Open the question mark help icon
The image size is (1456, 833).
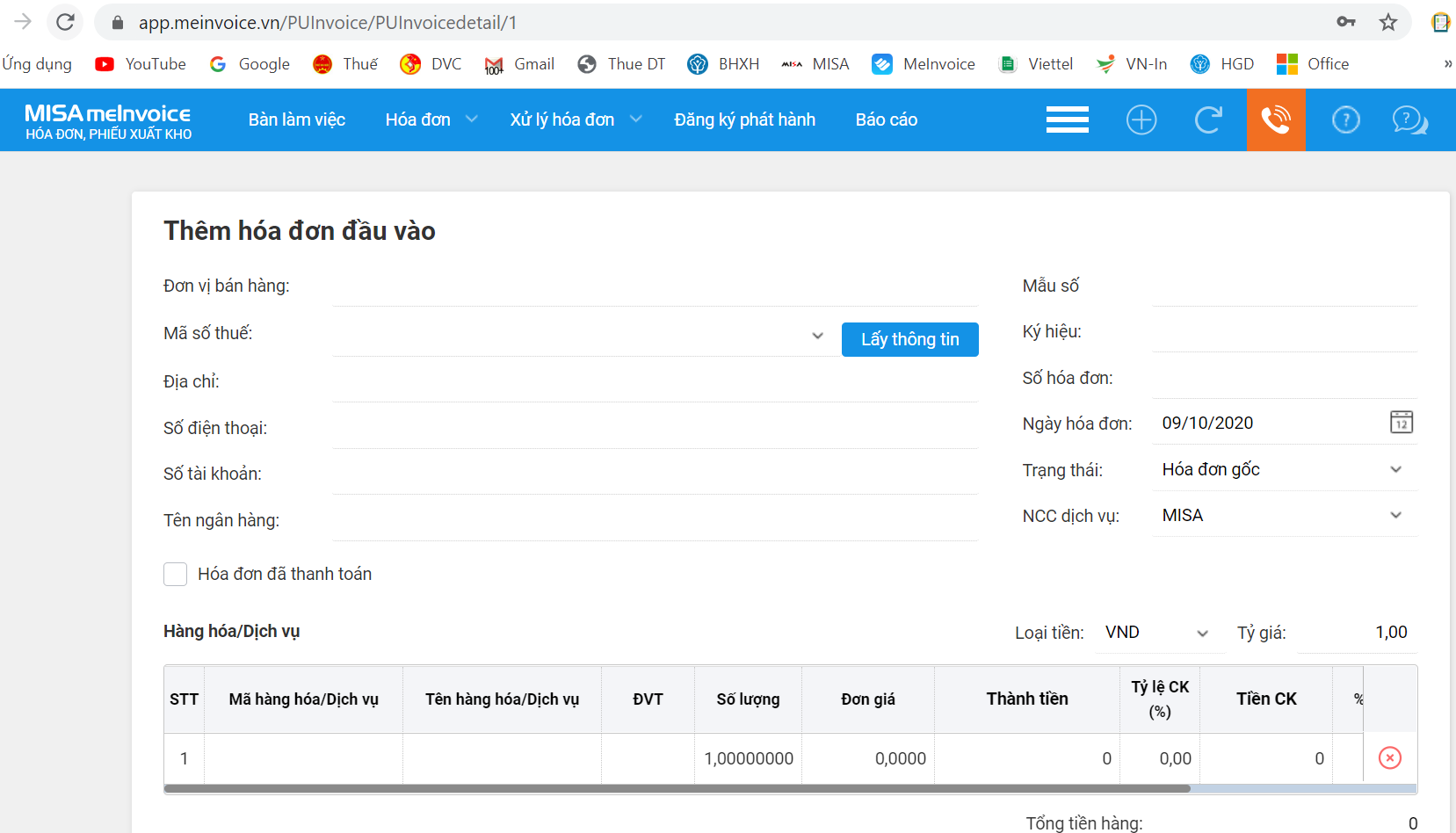tap(1345, 120)
